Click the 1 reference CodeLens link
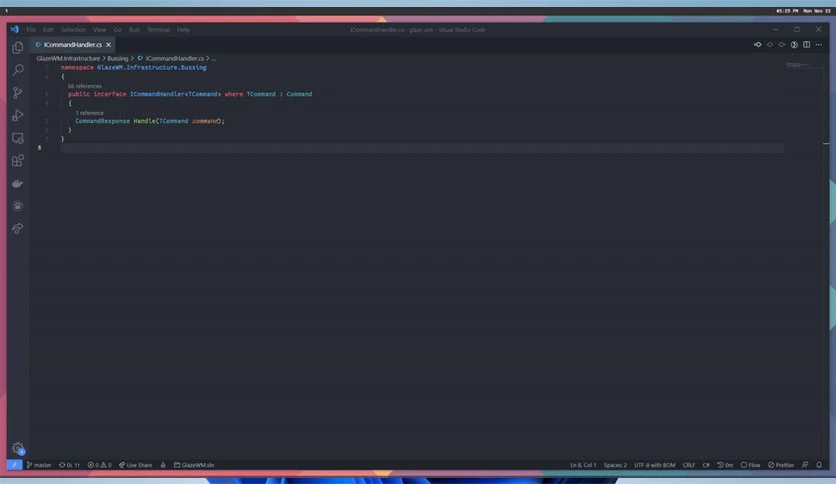 tap(90, 113)
